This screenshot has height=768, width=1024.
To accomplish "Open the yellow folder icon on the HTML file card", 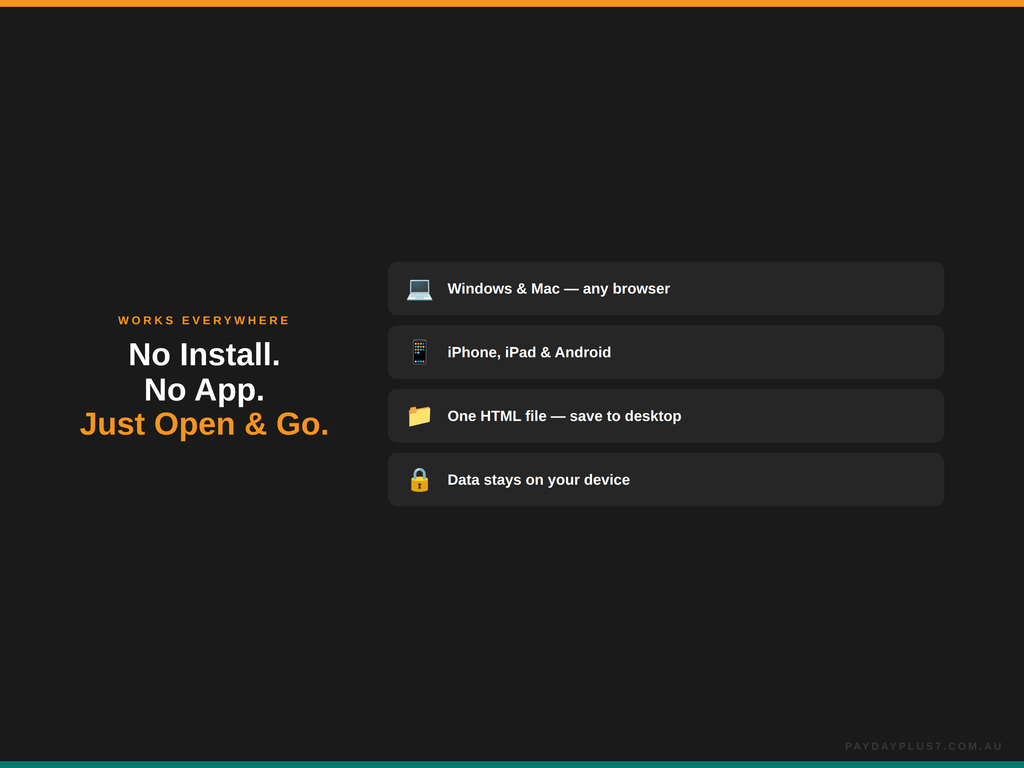I will click(419, 416).
